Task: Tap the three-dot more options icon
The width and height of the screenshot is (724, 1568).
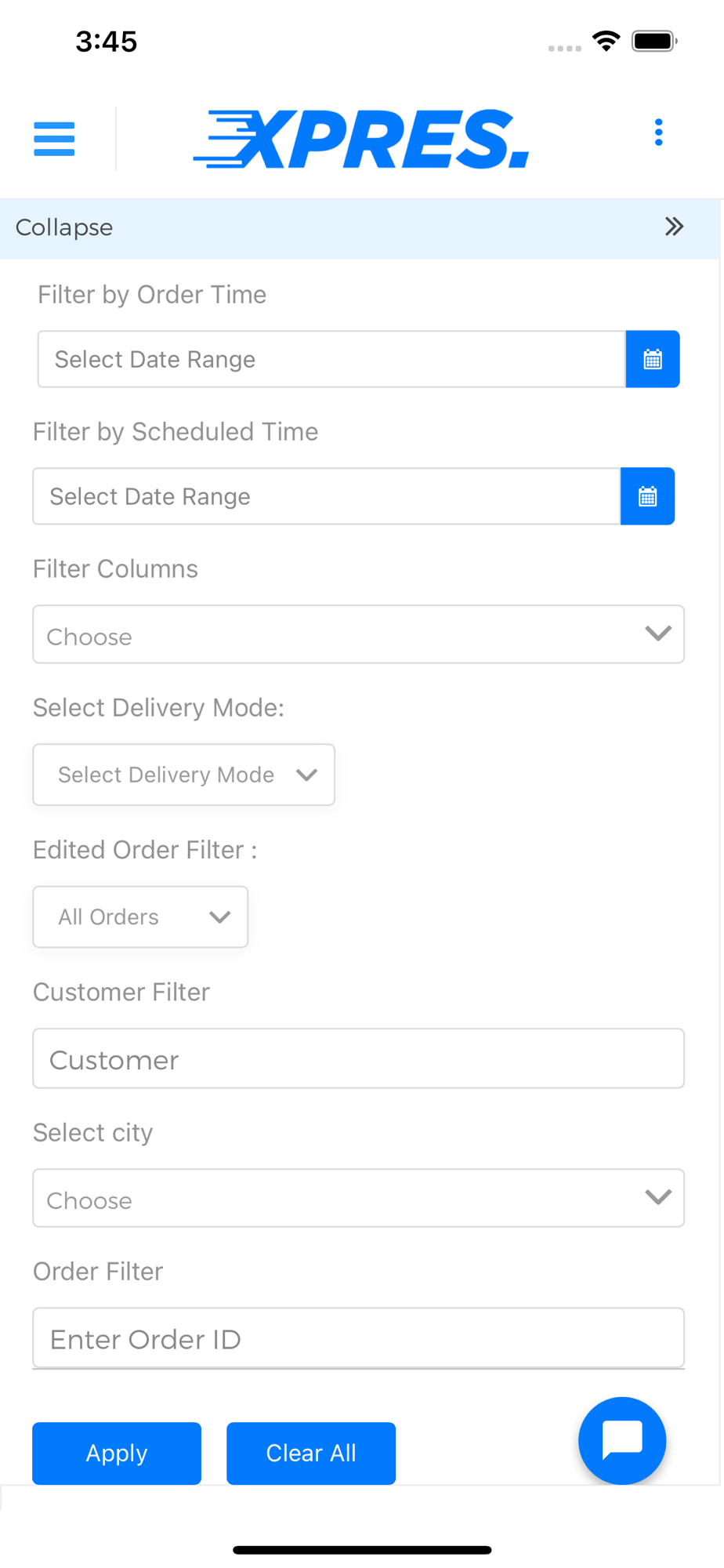Action: pos(658,132)
